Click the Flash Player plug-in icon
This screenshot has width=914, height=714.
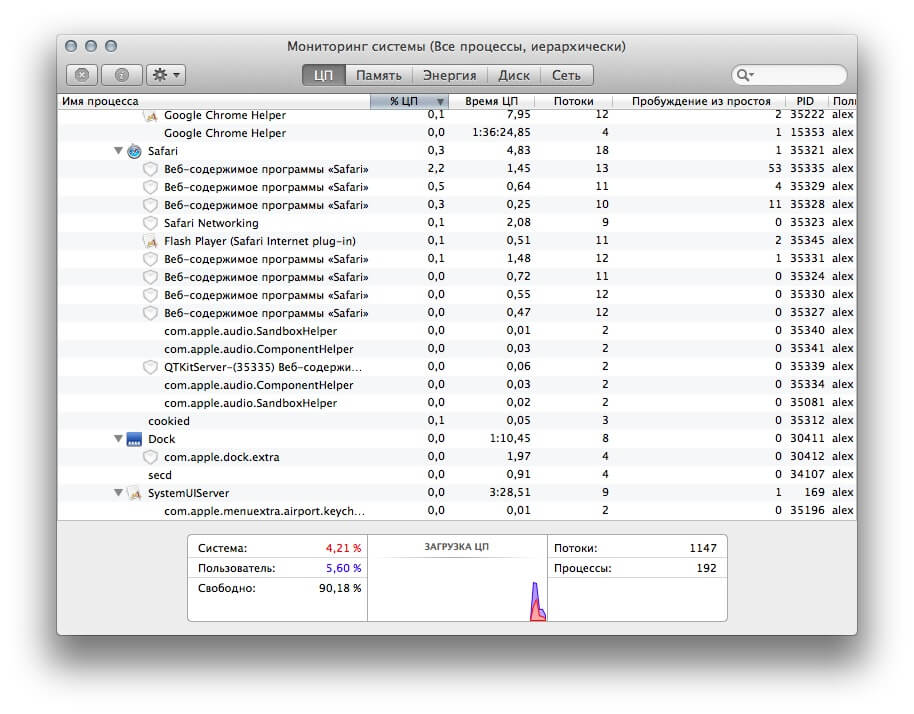150,241
